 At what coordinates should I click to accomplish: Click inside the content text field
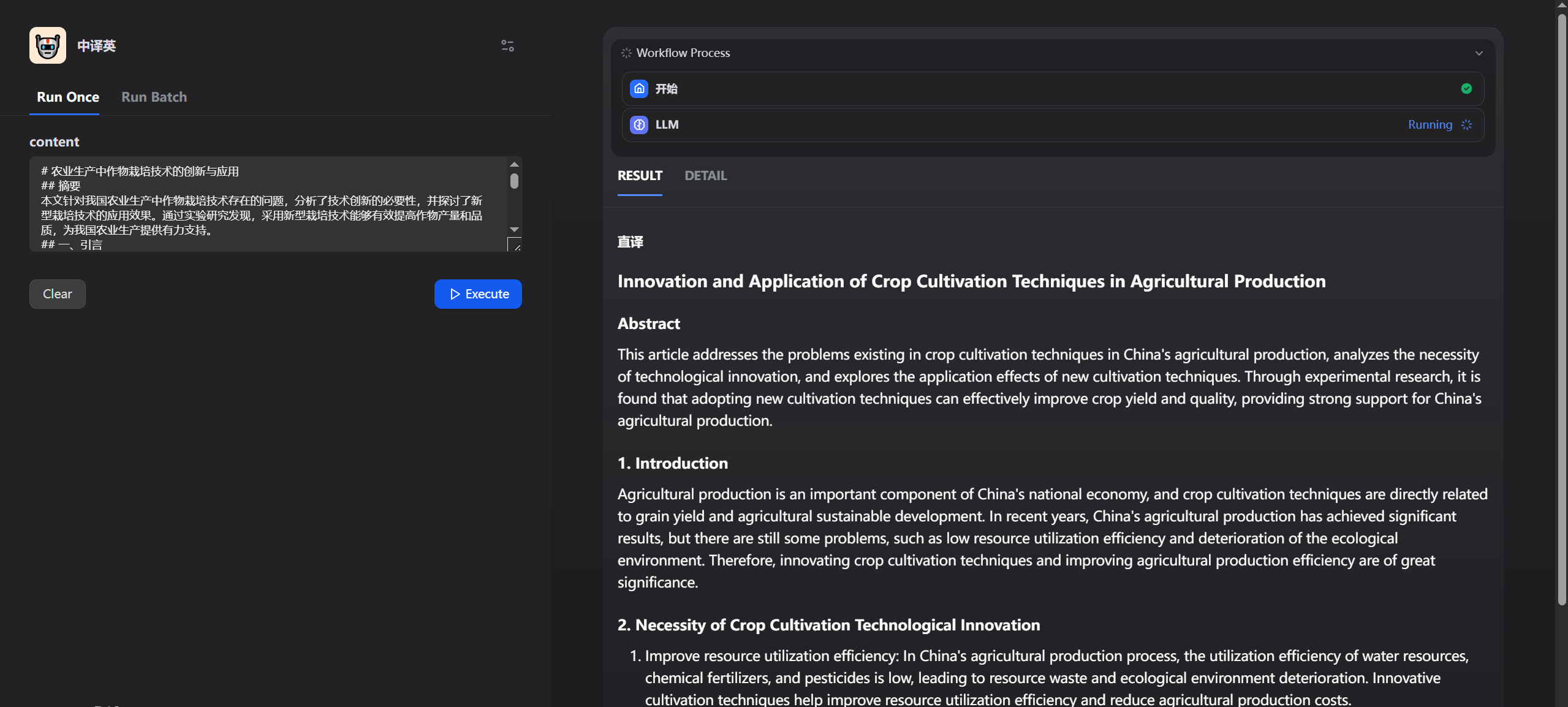click(x=263, y=208)
